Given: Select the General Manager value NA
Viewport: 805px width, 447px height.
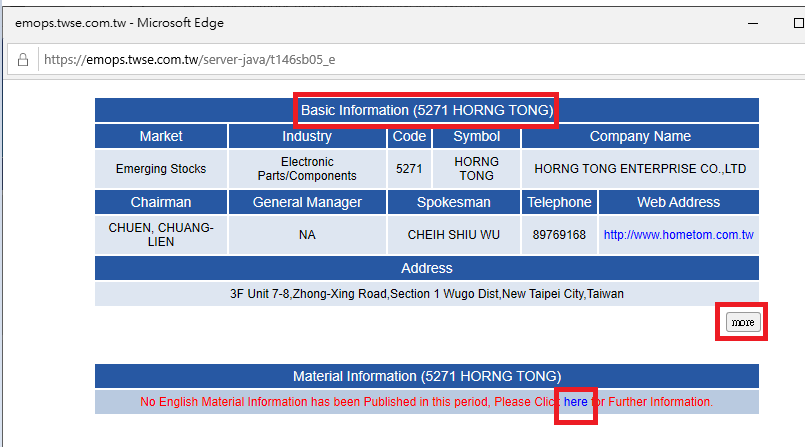Looking at the screenshot, I should click(x=307, y=235).
